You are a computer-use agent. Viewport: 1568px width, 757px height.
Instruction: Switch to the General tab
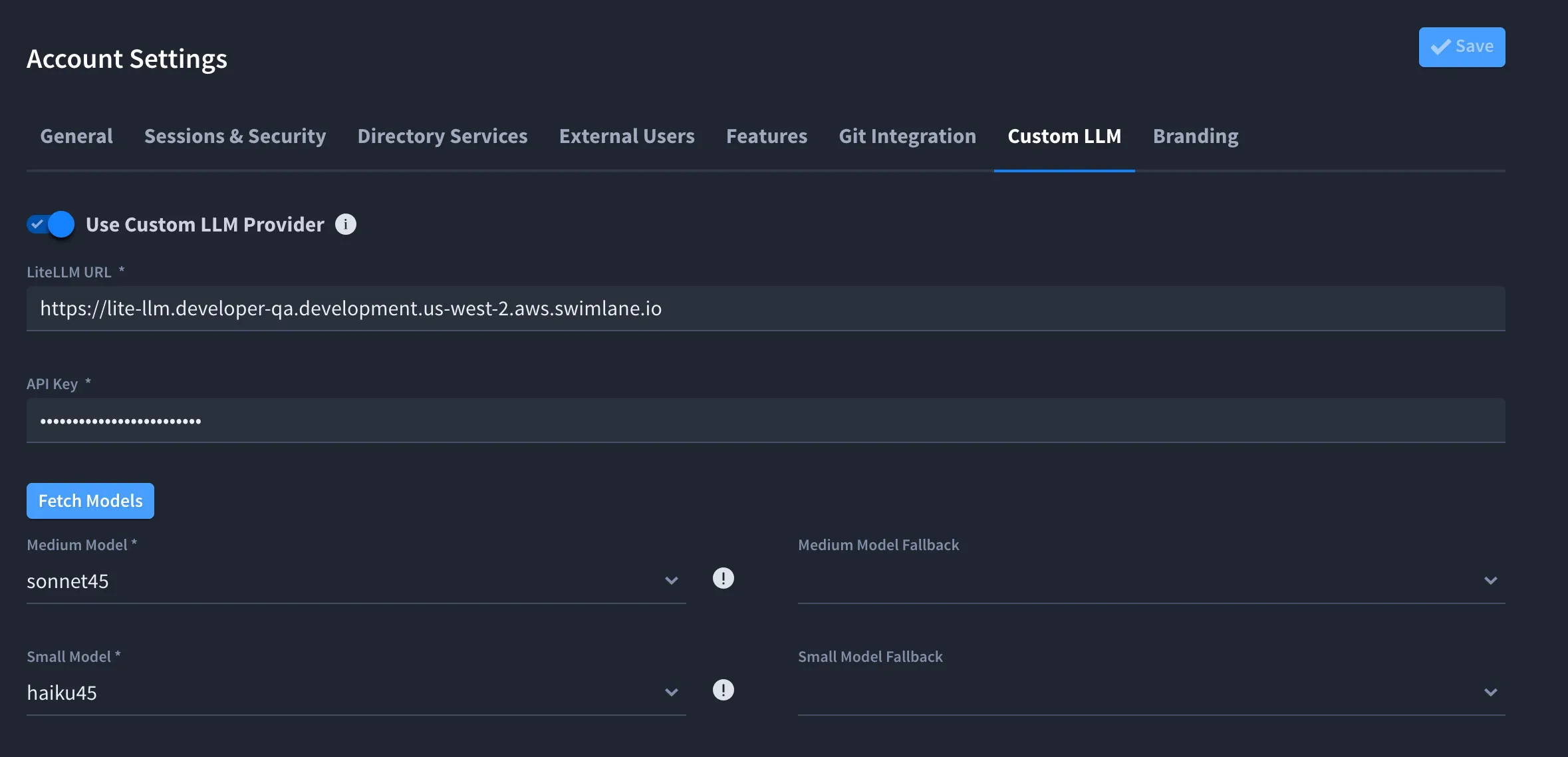(76, 136)
